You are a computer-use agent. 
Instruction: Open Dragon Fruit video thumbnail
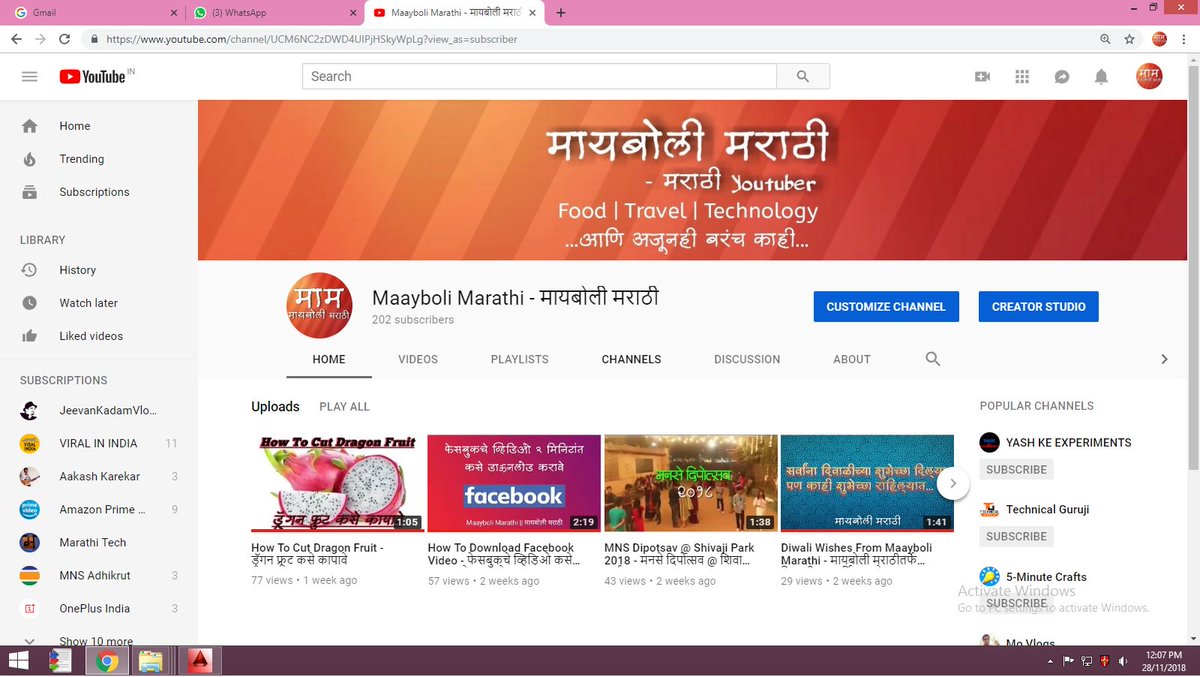337,483
